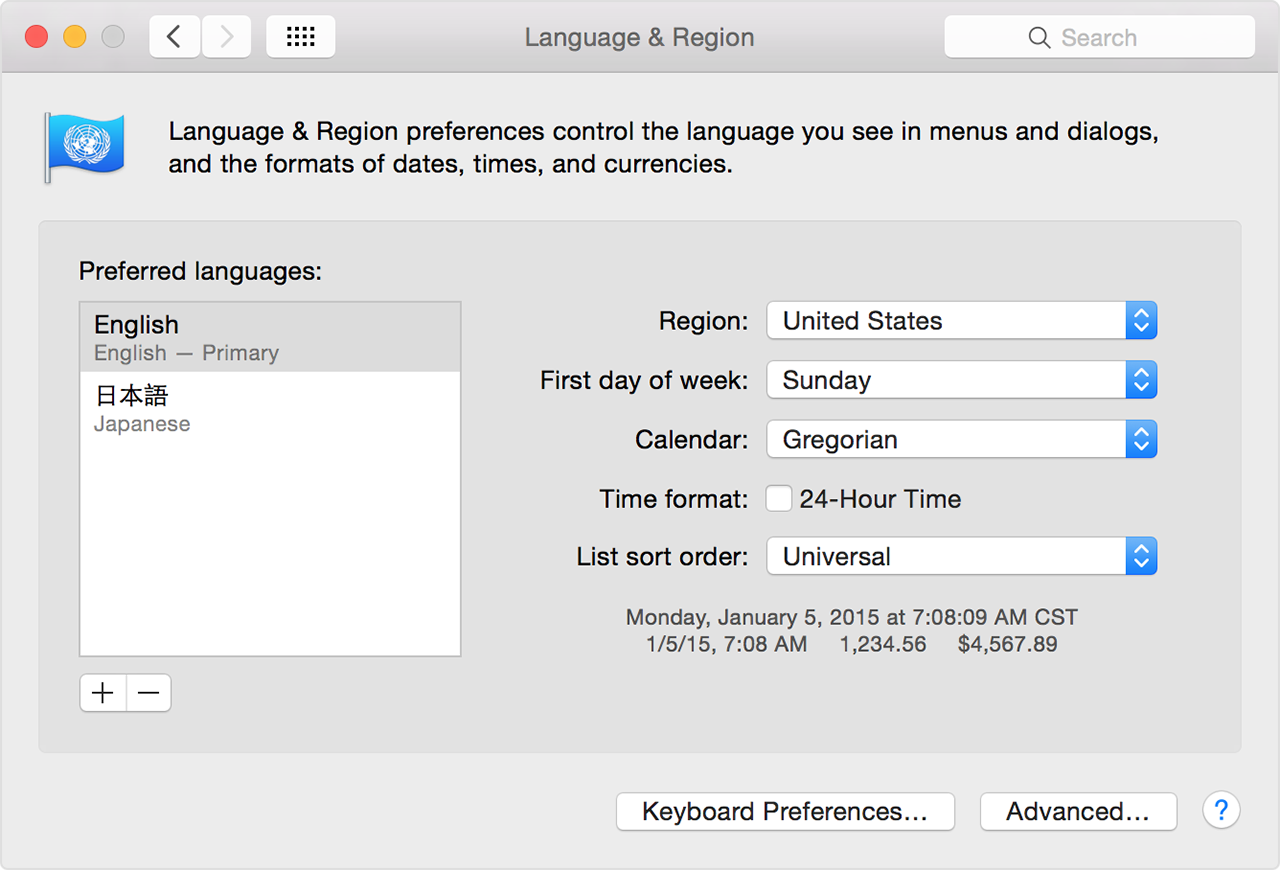Image resolution: width=1280 pixels, height=870 pixels.
Task: Change List sort order dropdown
Action: pos(961,557)
